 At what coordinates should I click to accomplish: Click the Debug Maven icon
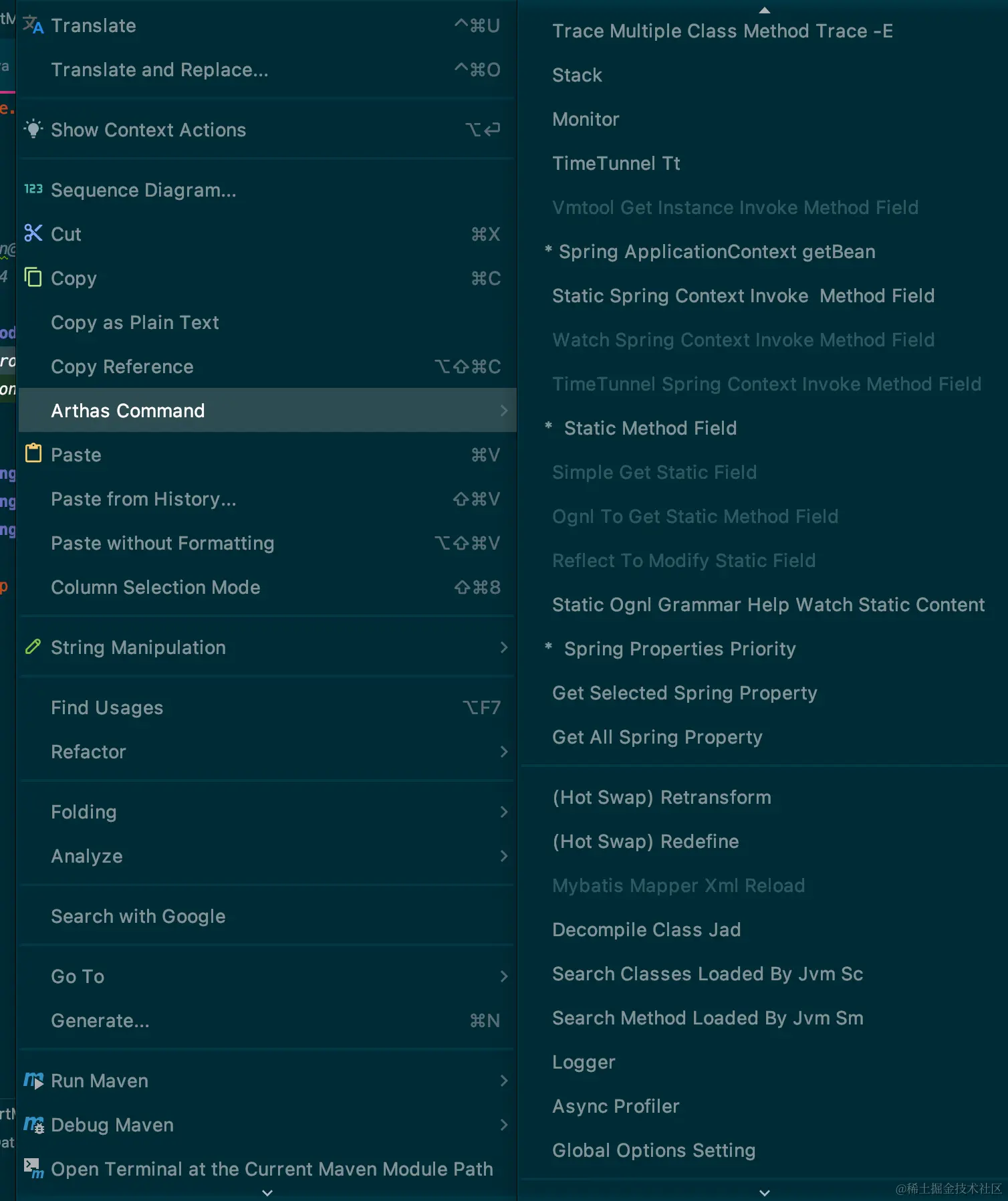tap(33, 1124)
